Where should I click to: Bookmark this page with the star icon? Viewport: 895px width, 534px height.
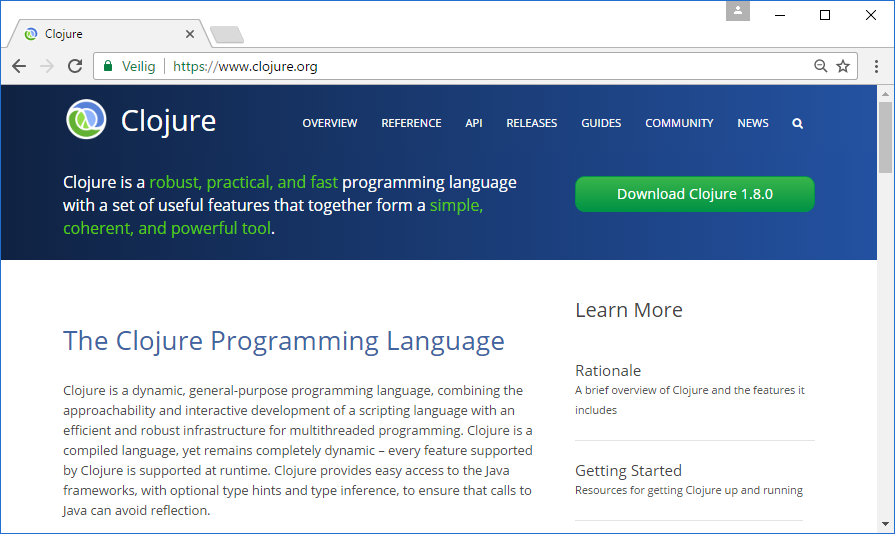(x=843, y=66)
